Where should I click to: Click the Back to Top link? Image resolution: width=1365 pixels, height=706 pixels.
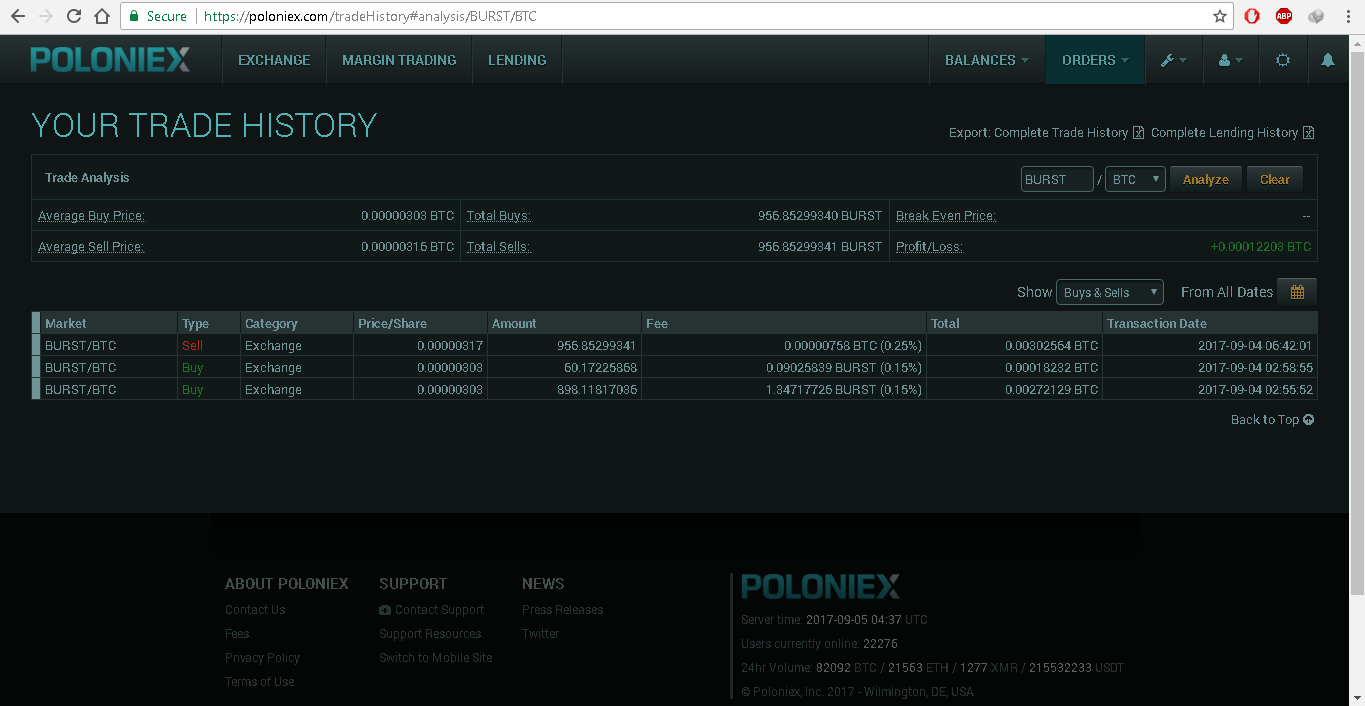[1265, 420]
